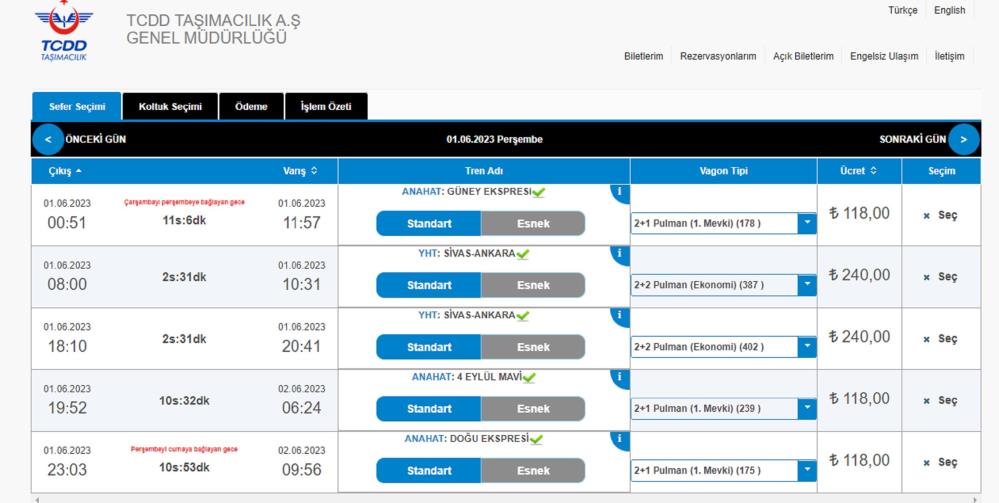Click the SONRAKİ GÜN label
The width and height of the screenshot is (999, 503).
point(912,139)
